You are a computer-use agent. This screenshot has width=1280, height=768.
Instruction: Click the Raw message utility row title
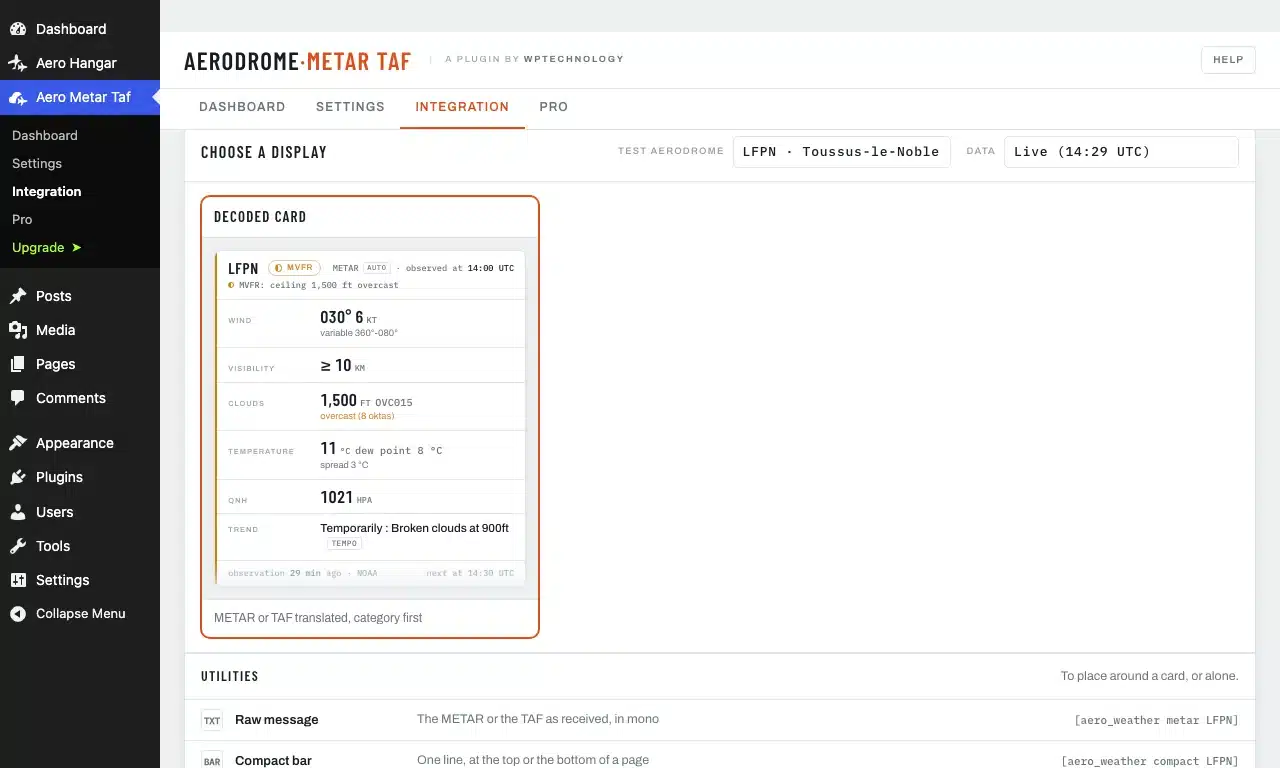[276, 720]
